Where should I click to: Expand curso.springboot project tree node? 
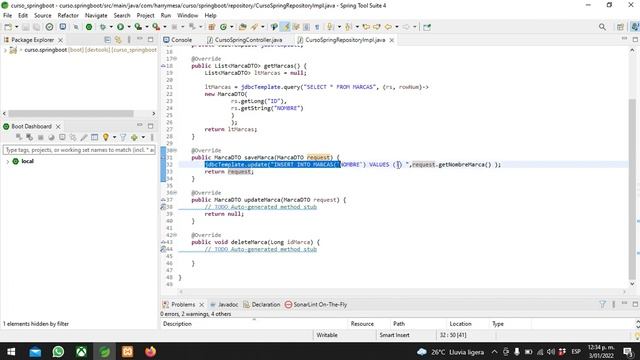[x=5, y=50]
